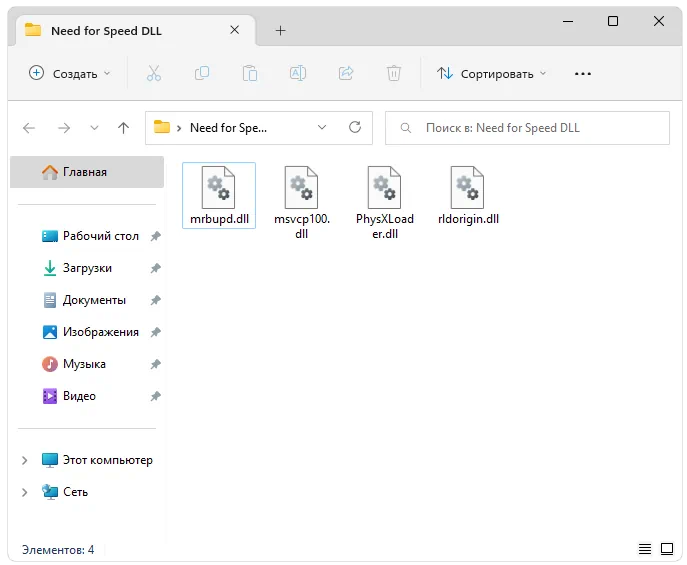Select the rldorigin.dll file
This screenshot has height=565, width=687.
pos(468,195)
